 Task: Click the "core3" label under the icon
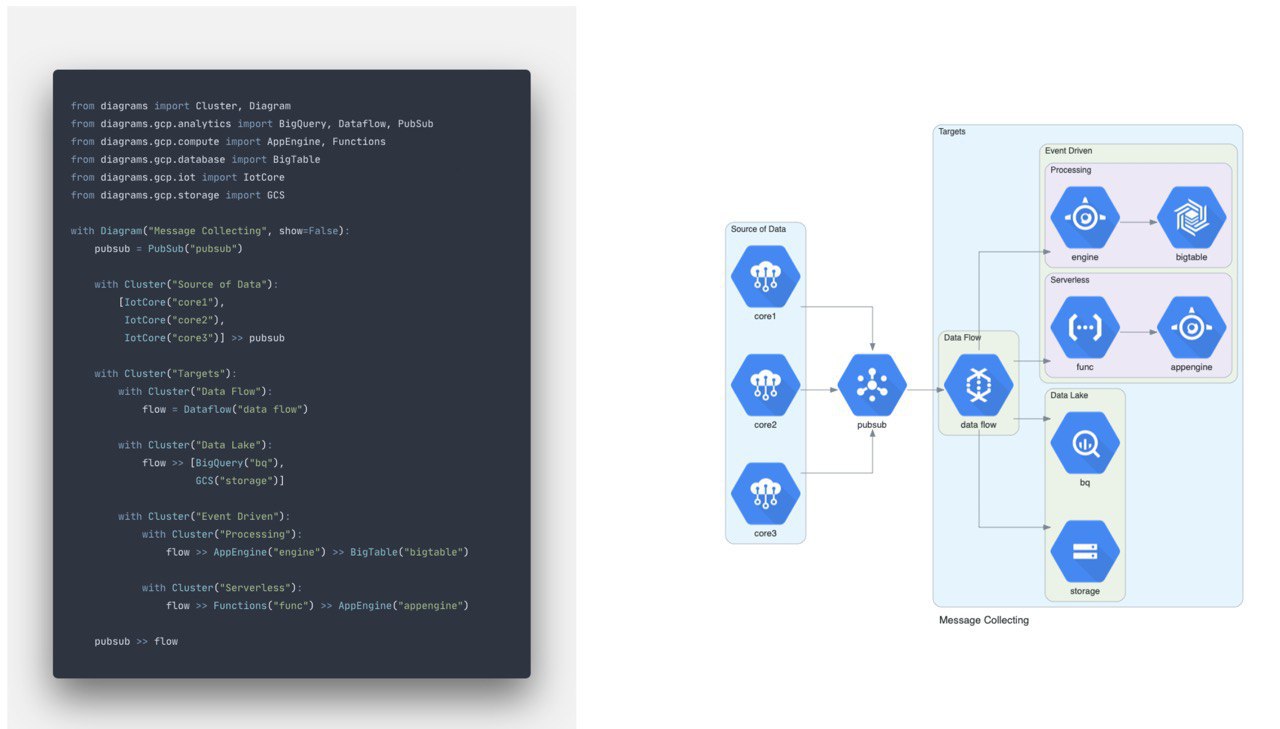click(x=765, y=534)
